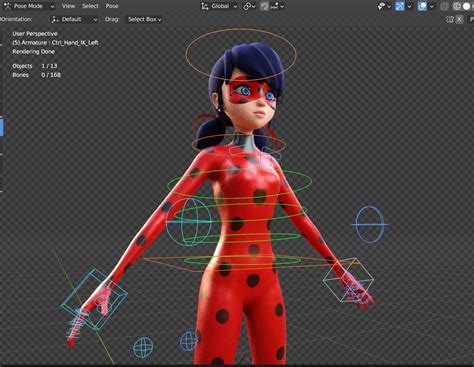This screenshot has height=367, width=474.
Task: Select the wire sphere control near left arm
Action: pos(189,222)
